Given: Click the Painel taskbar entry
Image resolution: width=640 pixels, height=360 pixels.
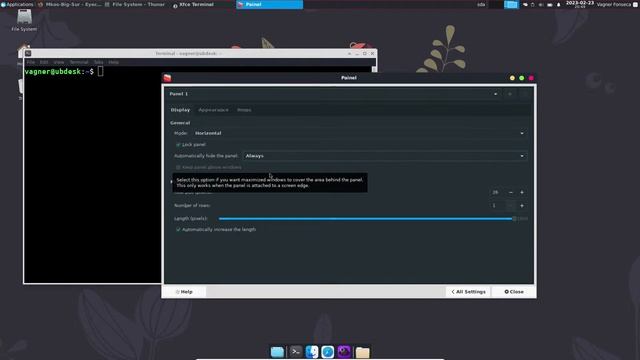Looking at the screenshot, I should pos(269,4).
